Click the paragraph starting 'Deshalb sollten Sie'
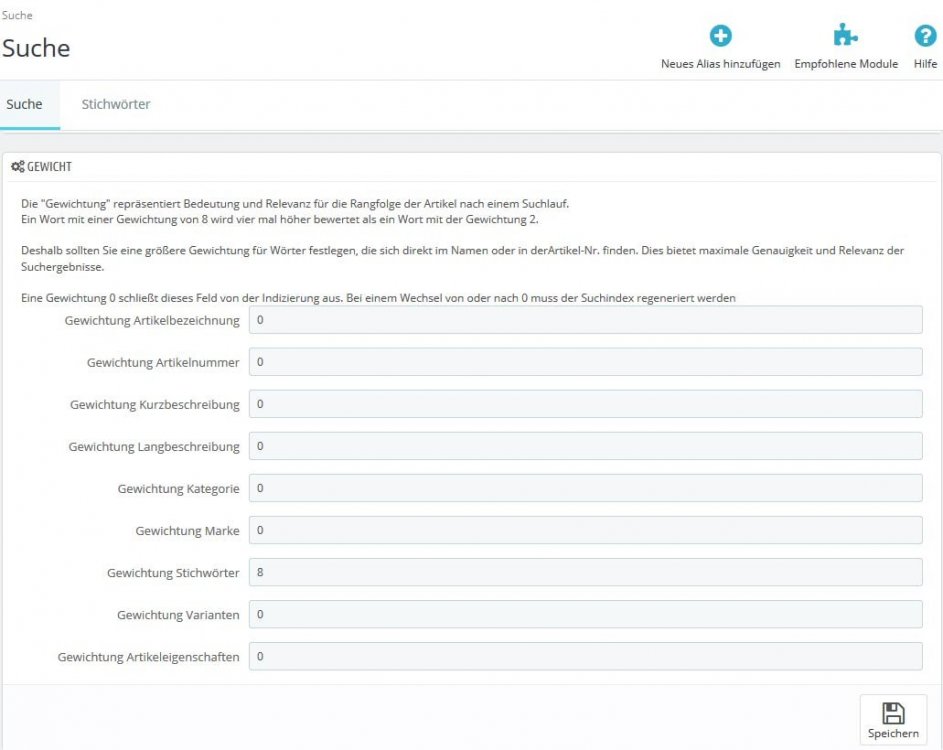The height and width of the screenshot is (750, 943). click(462, 259)
